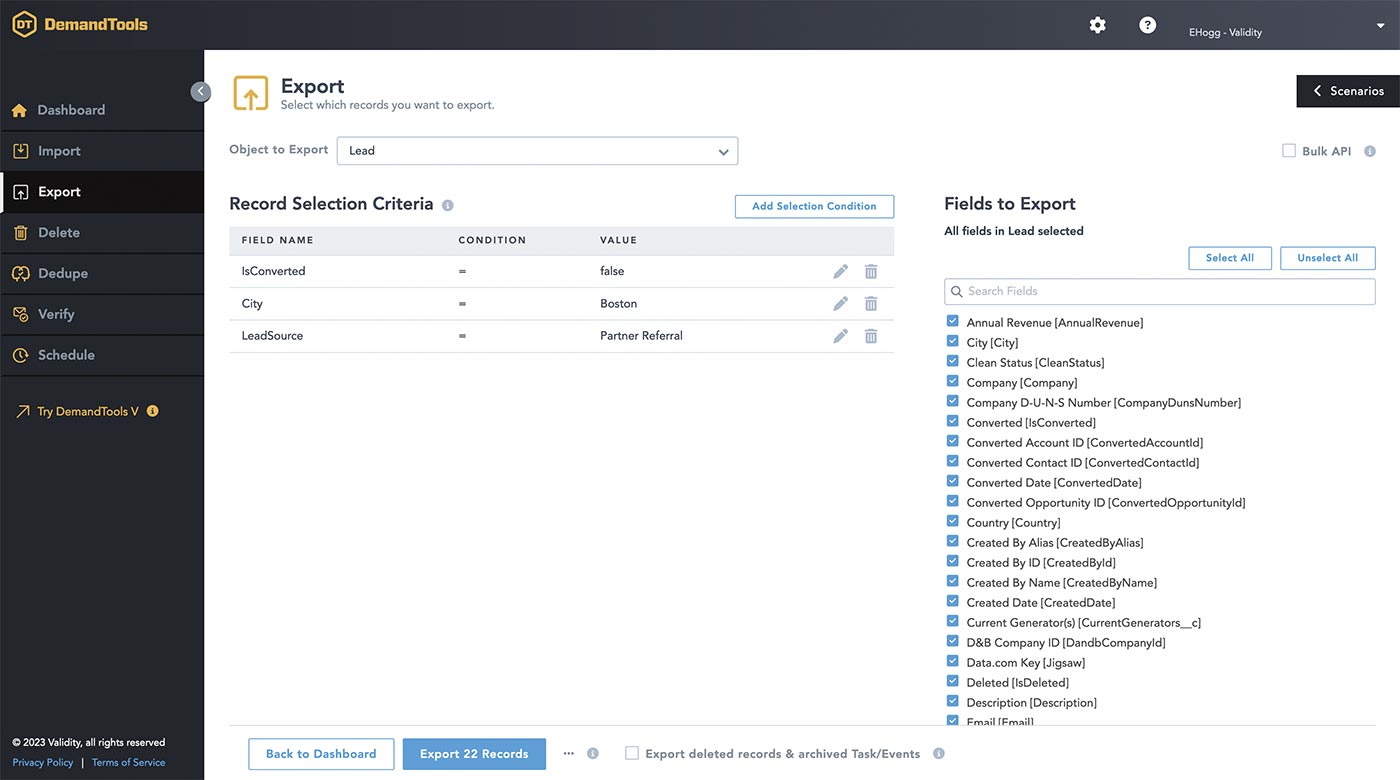Click the Select All button

pos(1230,258)
